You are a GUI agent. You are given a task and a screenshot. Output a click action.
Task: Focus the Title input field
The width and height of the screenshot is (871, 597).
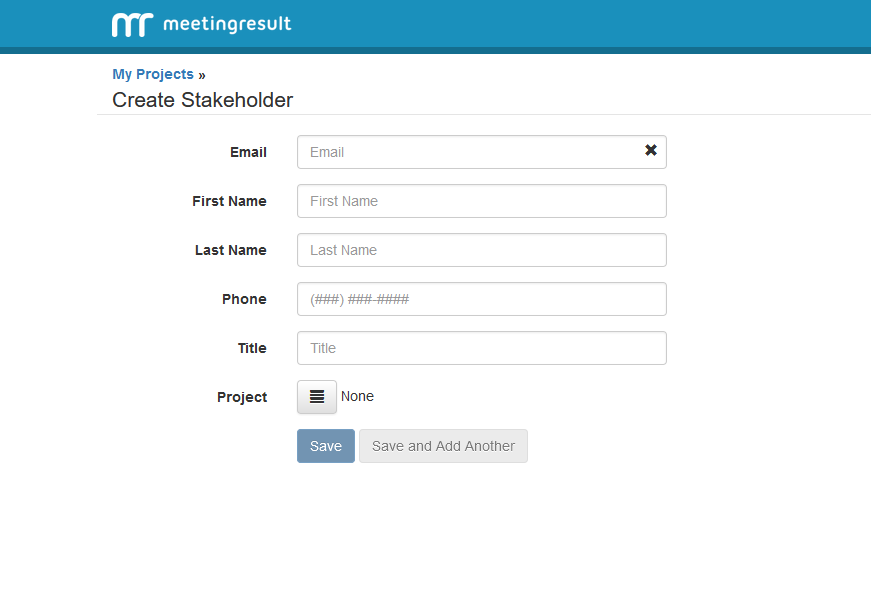point(481,348)
